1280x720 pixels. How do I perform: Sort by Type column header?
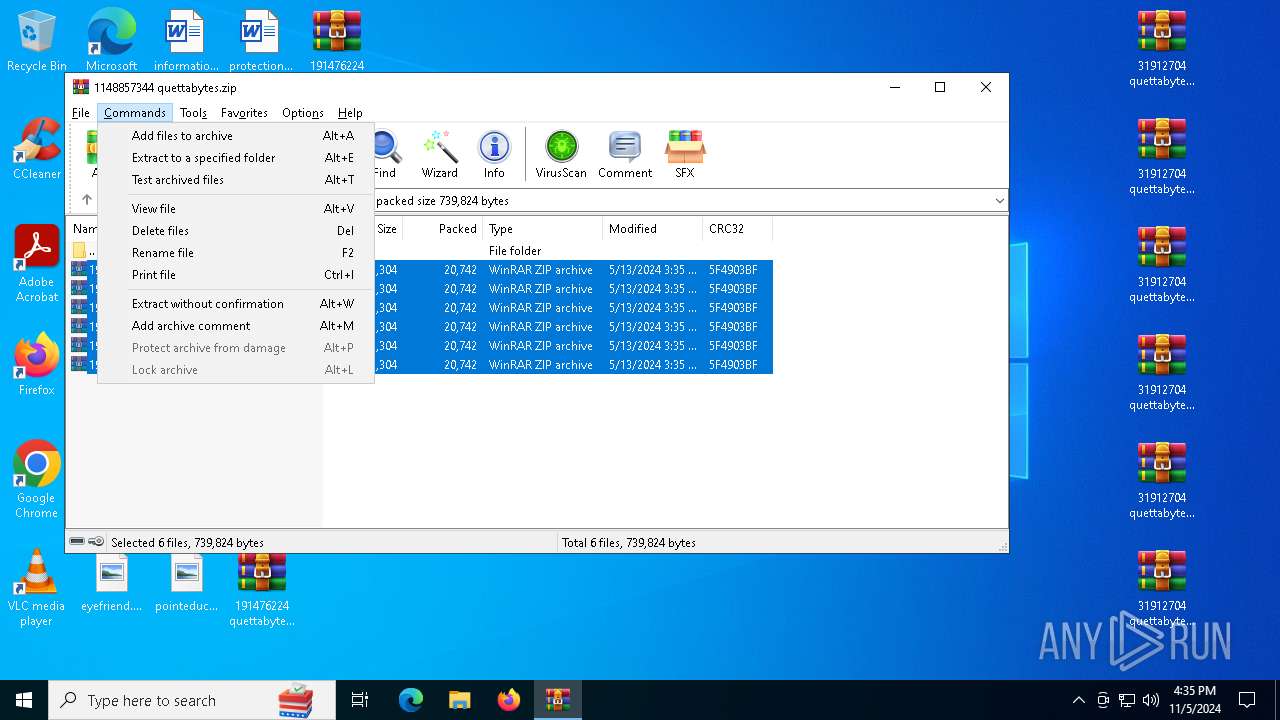(x=542, y=229)
